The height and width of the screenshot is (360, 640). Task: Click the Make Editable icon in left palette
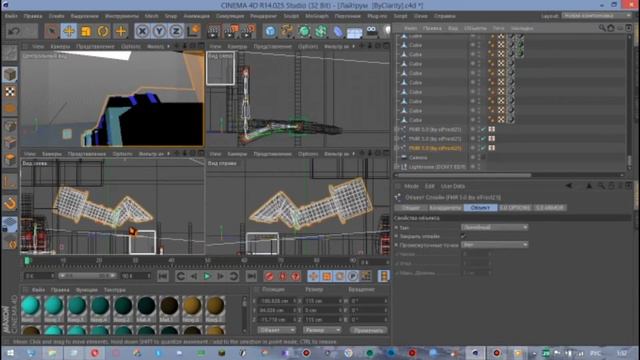pos(10,53)
